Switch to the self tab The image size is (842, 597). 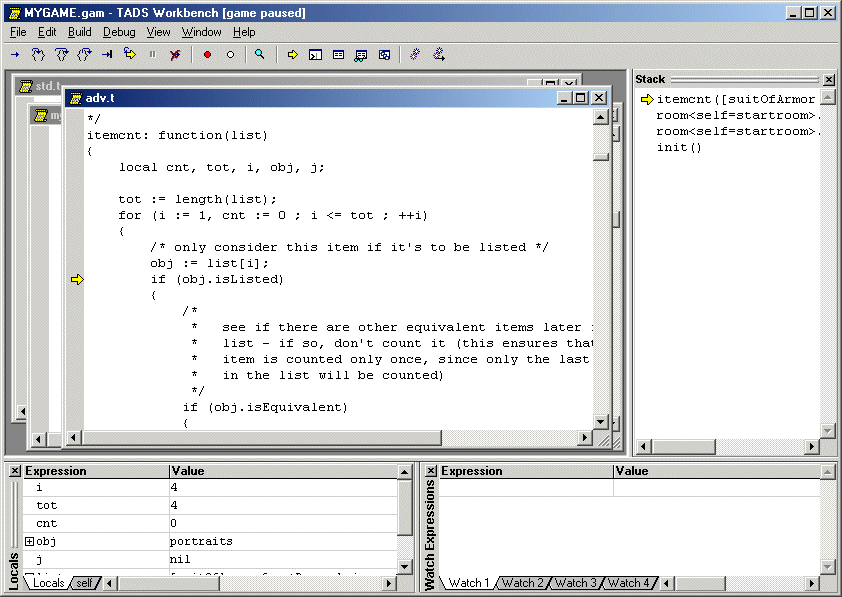[84, 583]
